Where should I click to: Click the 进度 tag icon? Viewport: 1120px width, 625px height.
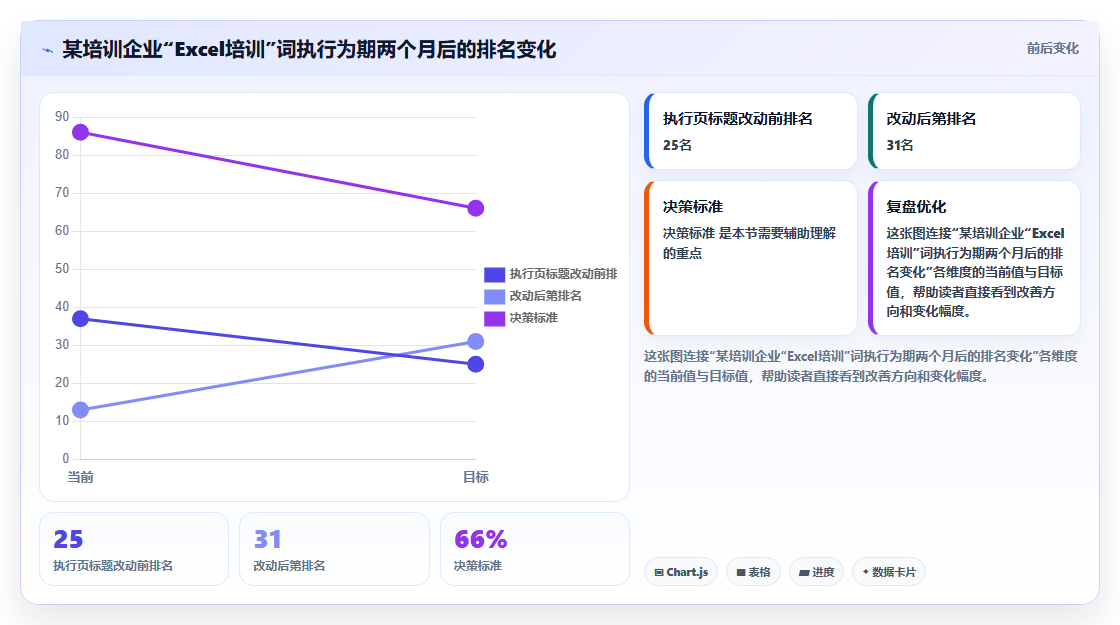point(804,573)
